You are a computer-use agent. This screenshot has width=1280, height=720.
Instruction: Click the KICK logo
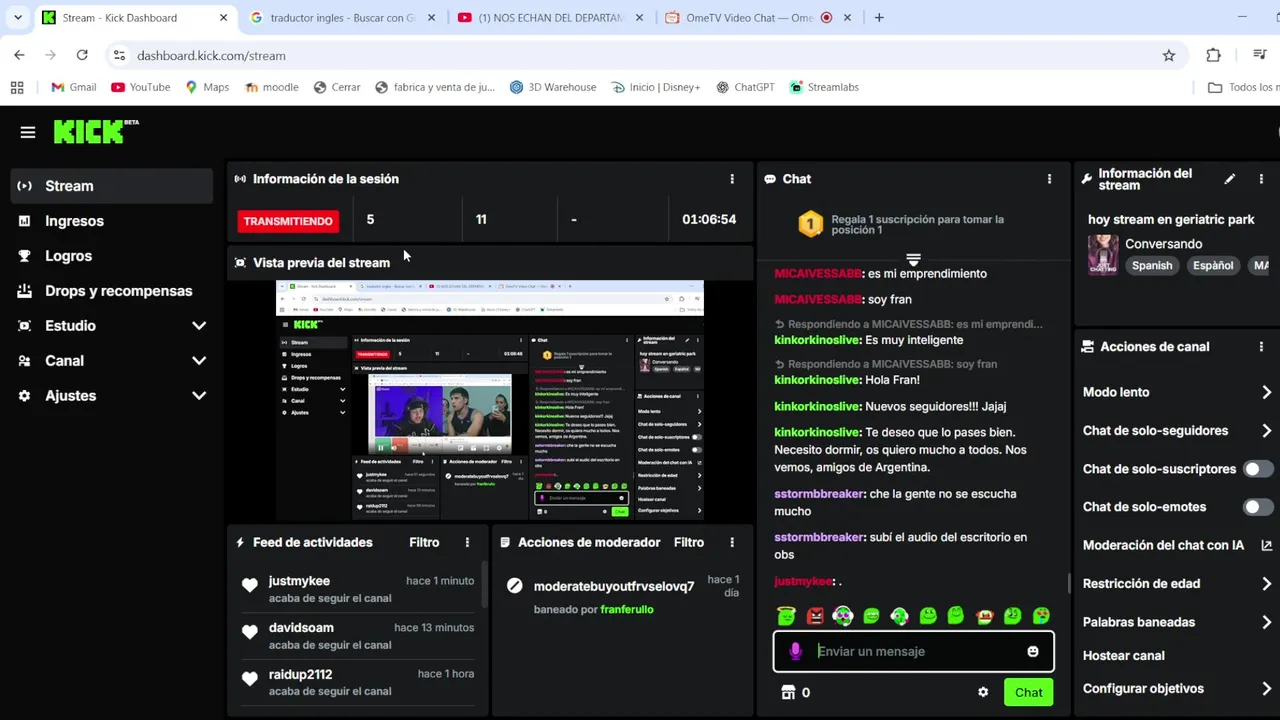click(96, 131)
